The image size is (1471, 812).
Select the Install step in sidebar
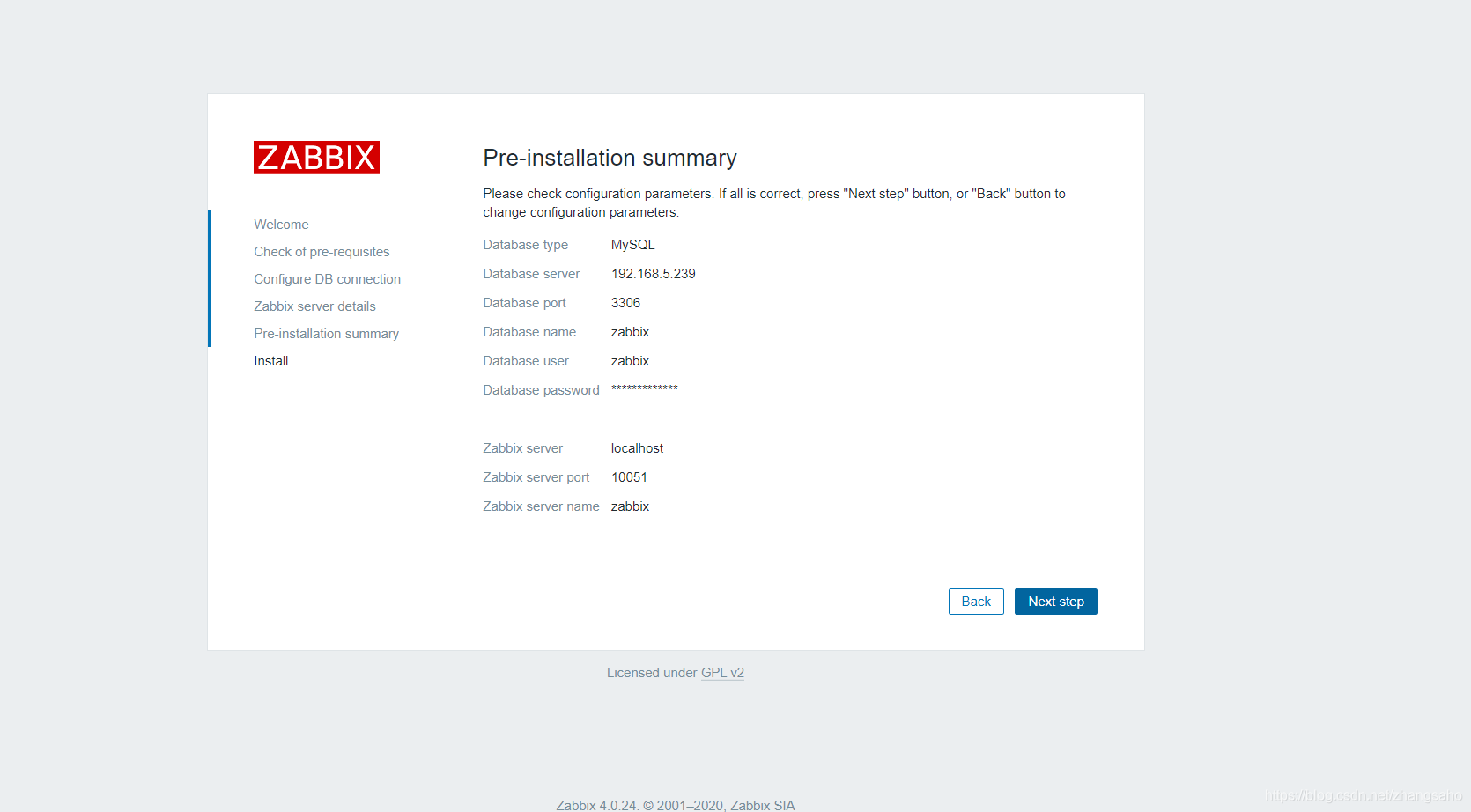pyautogui.click(x=270, y=361)
